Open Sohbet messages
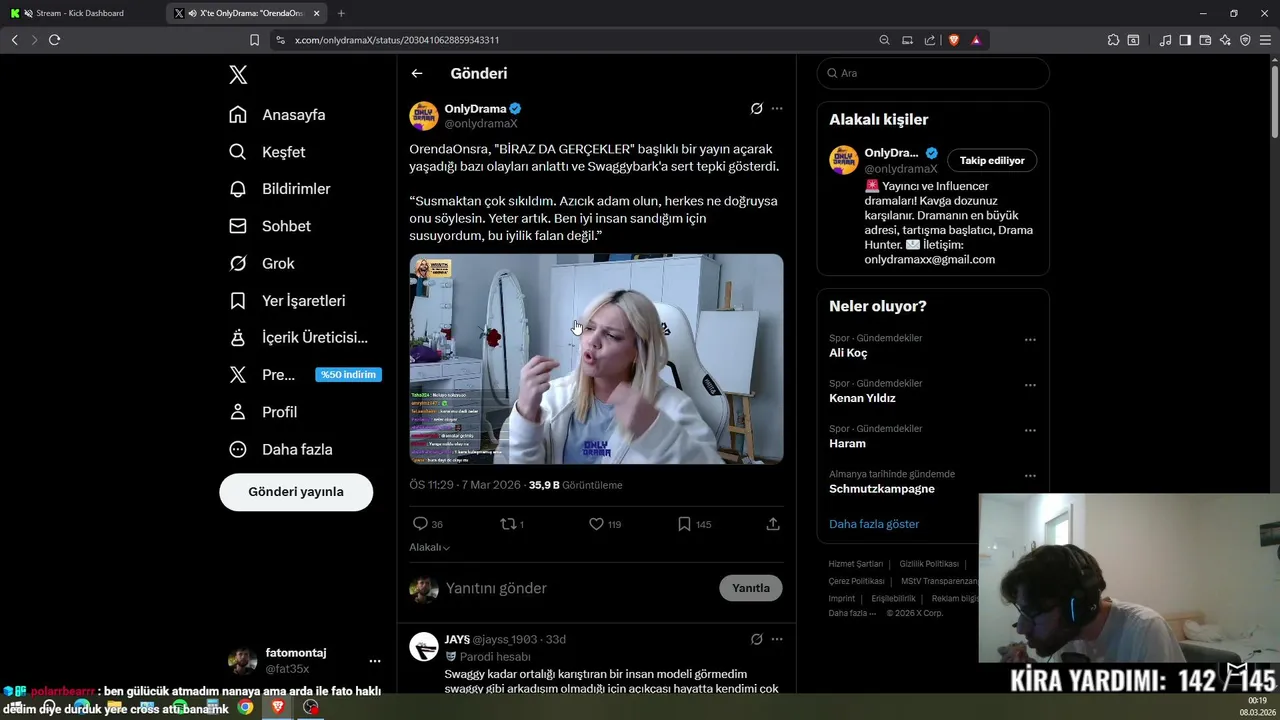This screenshot has width=1280, height=720. pyautogui.click(x=269, y=226)
